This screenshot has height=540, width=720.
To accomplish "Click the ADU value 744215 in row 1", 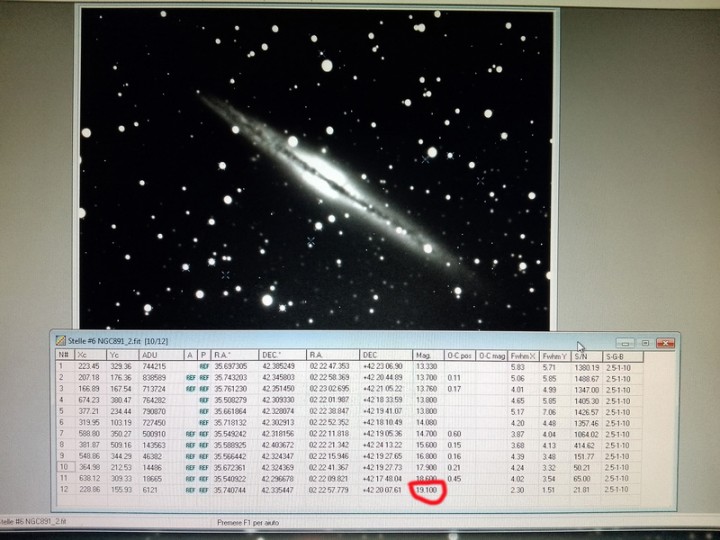I will [154, 367].
